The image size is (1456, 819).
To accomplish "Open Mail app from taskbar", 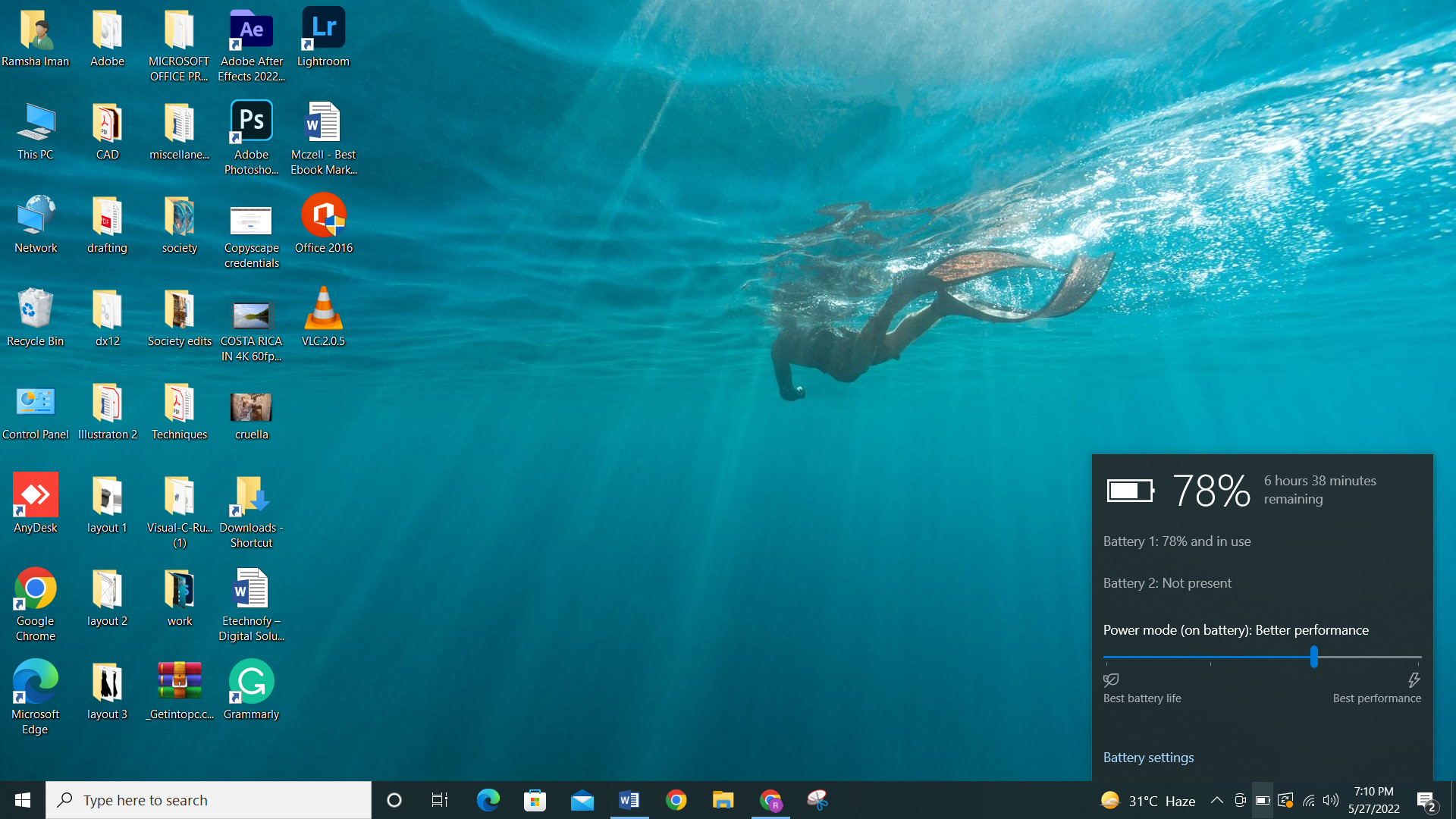I will pyautogui.click(x=582, y=800).
